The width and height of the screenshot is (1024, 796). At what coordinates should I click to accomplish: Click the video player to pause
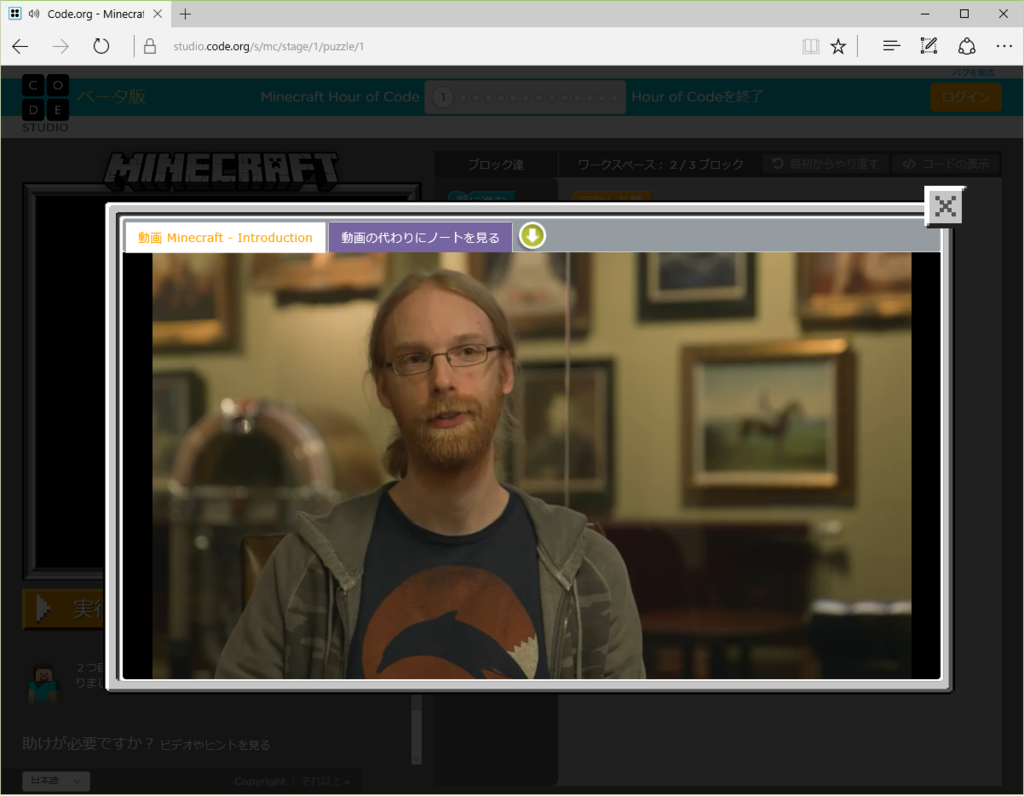(532, 466)
